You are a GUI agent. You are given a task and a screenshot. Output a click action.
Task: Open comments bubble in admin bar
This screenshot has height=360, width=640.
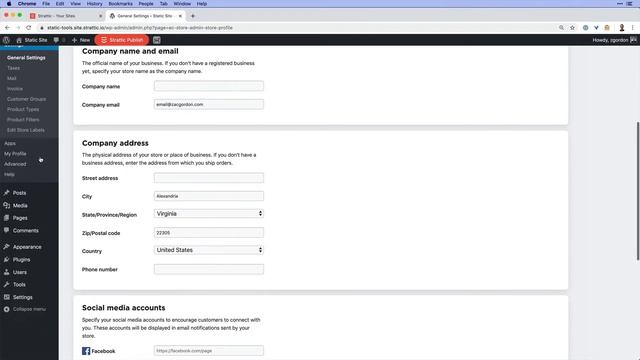59,40
